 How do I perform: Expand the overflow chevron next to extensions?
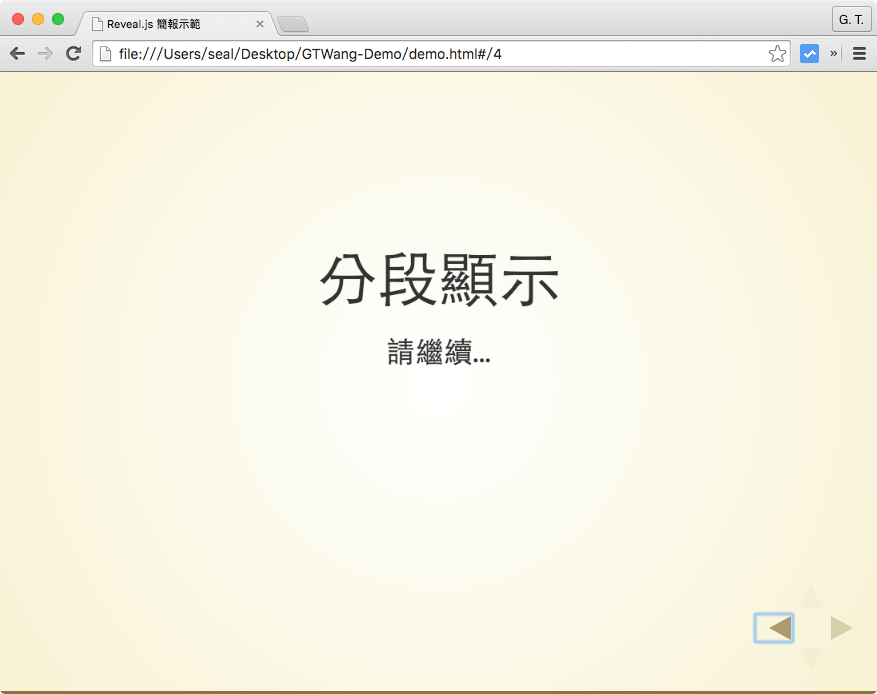(832, 53)
